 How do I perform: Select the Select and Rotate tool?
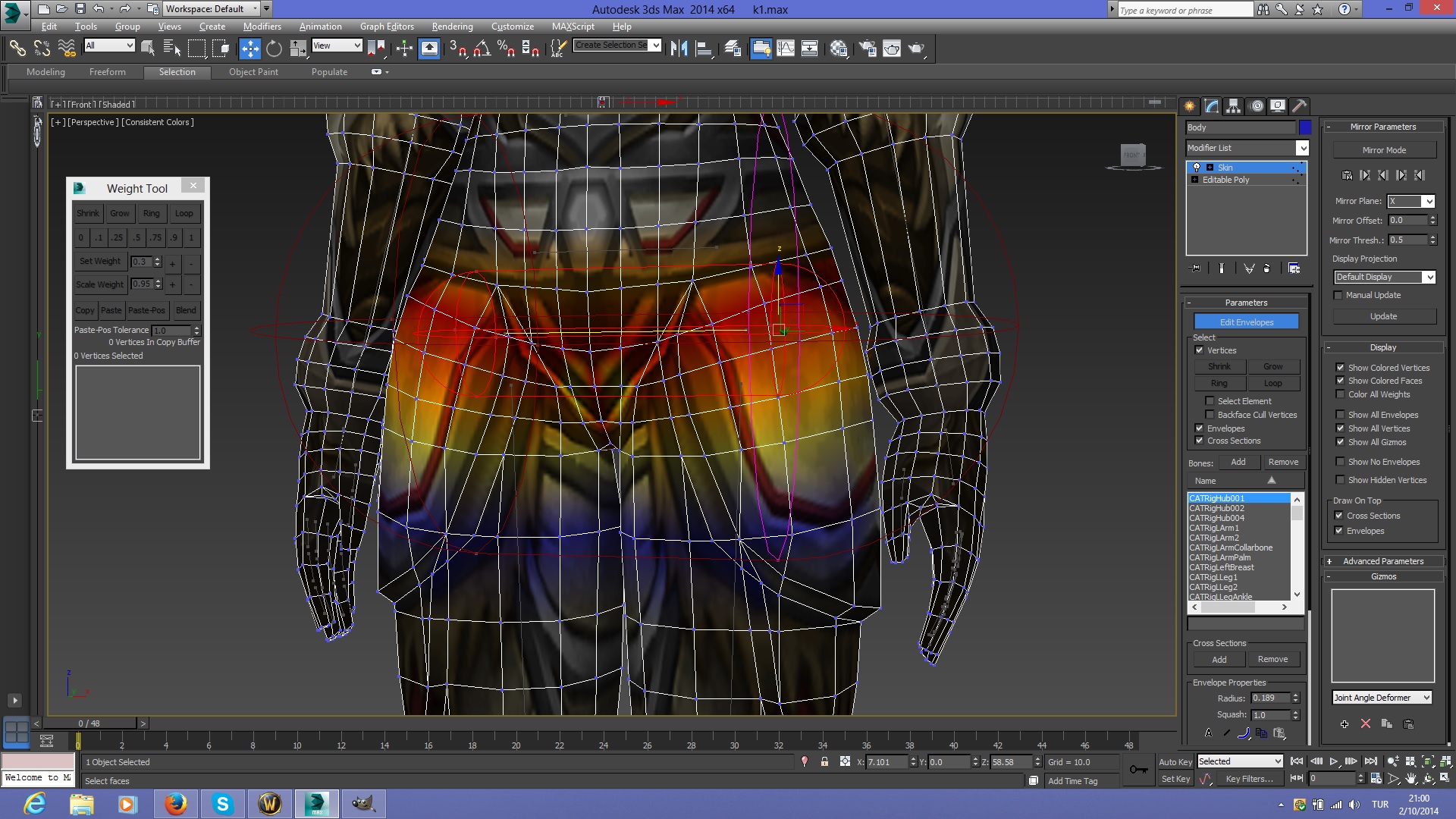tap(274, 49)
